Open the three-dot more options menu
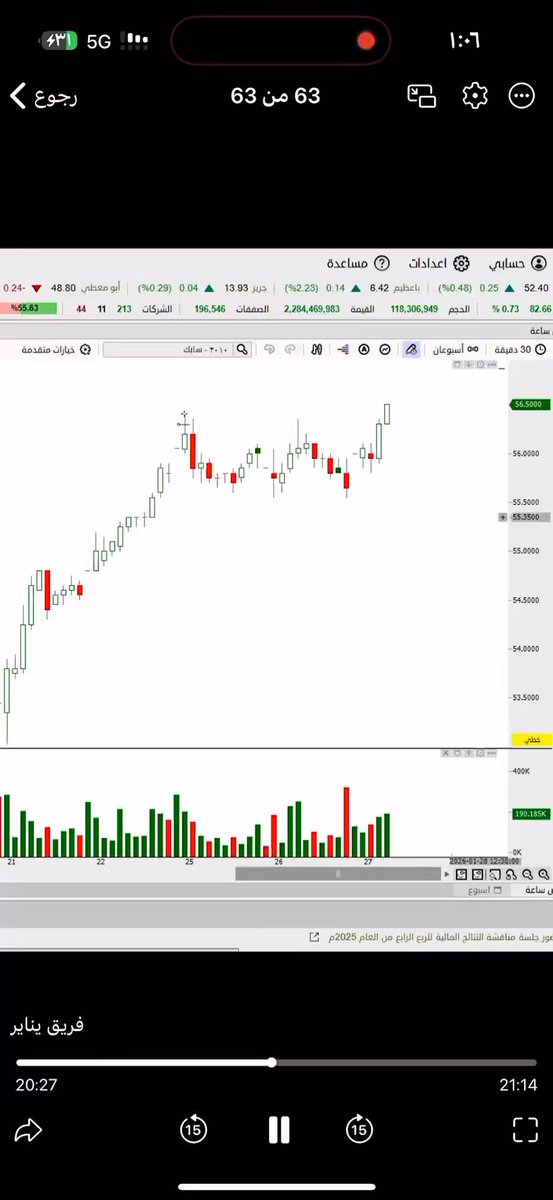The height and width of the screenshot is (1200, 553). click(x=522, y=96)
